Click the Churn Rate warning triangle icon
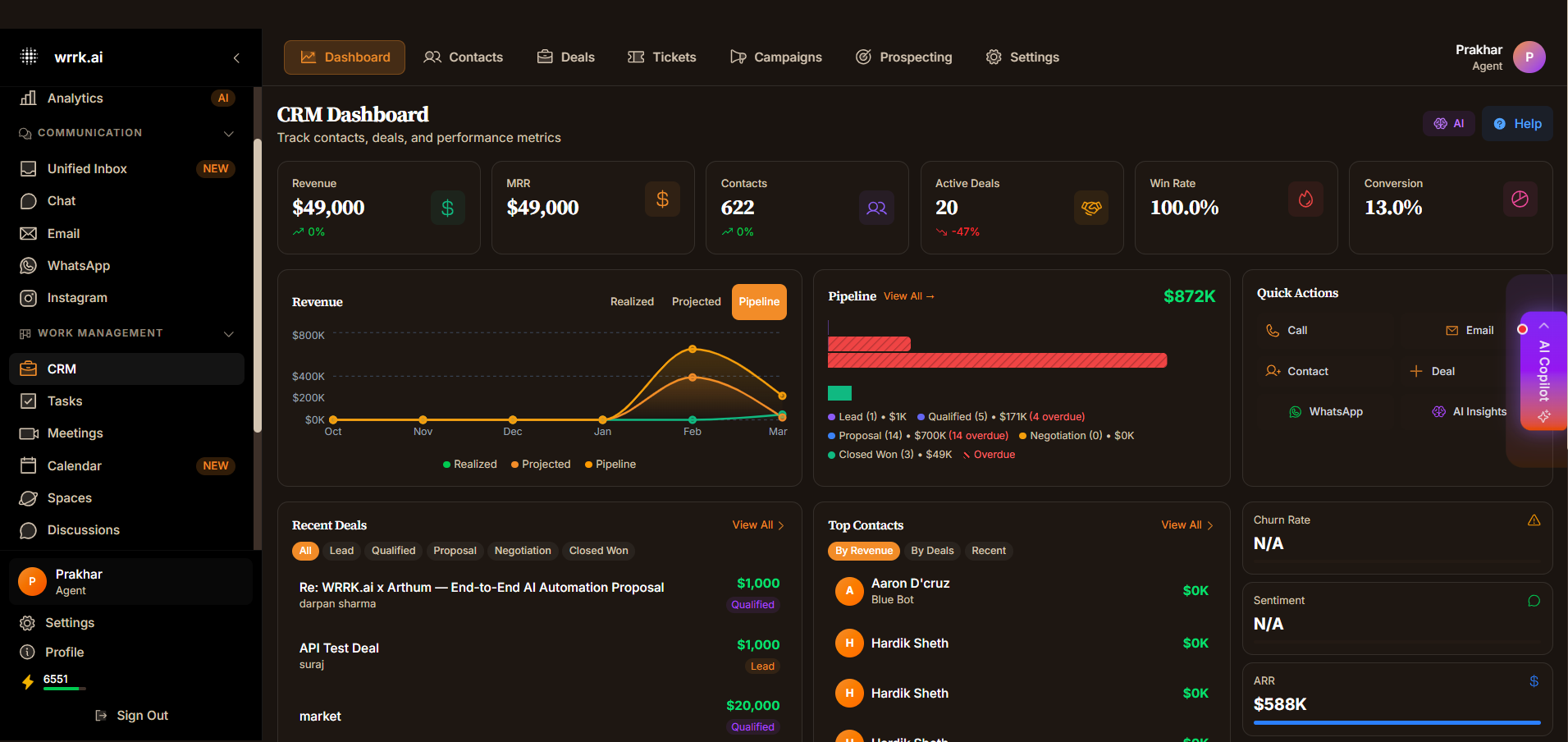 (x=1534, y=520)
